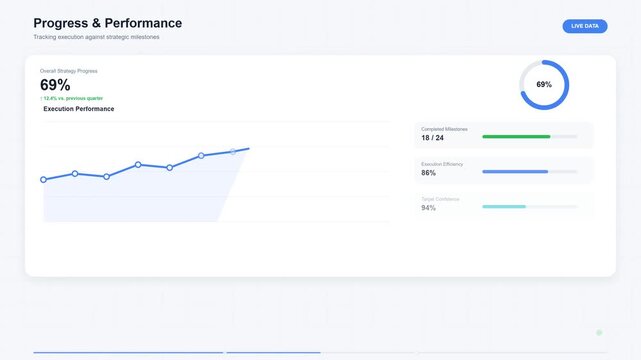Click the "Overall Strategy Progress" label
The height and width of the screenshot is (360, 641).
pyautogui.click(x=69, y=71)
